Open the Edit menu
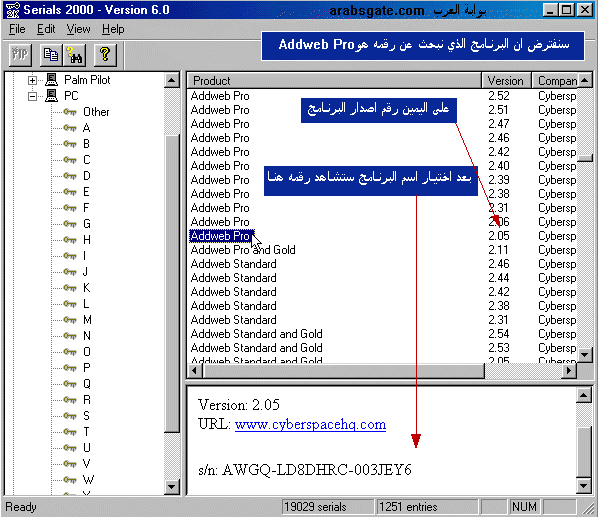This screenshot has height=517, width=598. (x=46, y=29)
